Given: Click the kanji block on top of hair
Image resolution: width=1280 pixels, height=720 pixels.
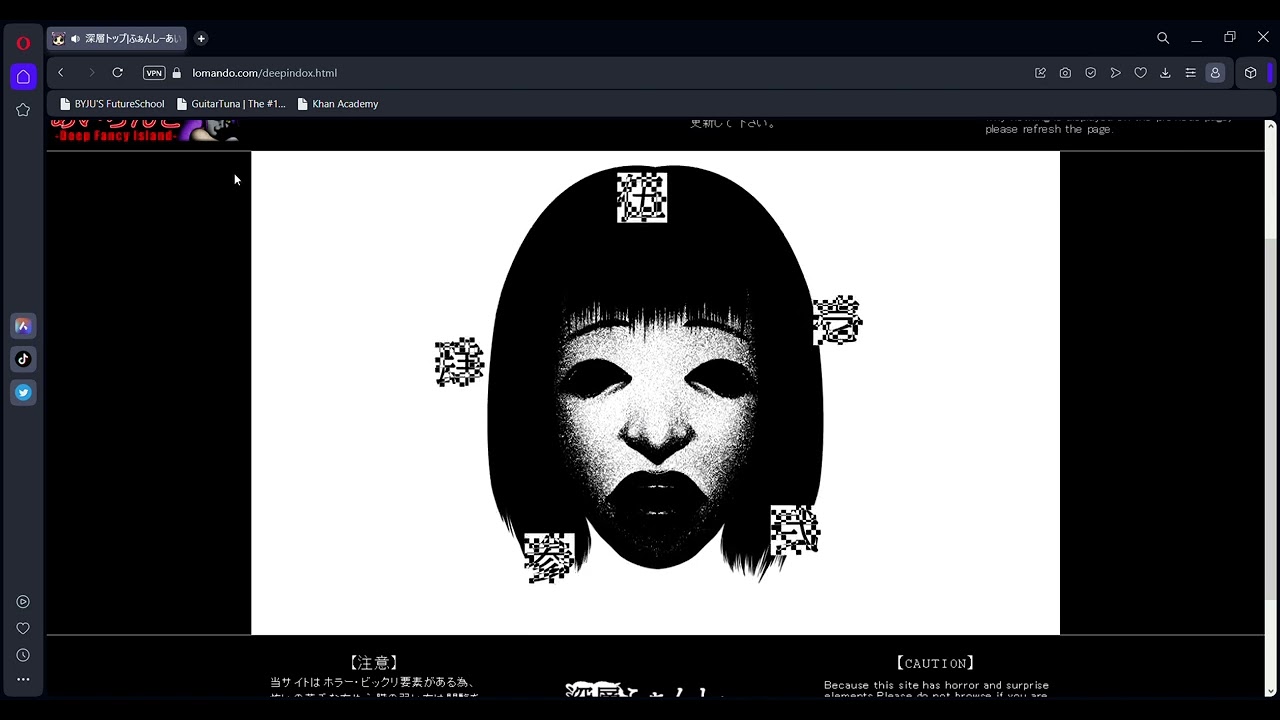Looking at the screenshot, I should click(642, 197).
